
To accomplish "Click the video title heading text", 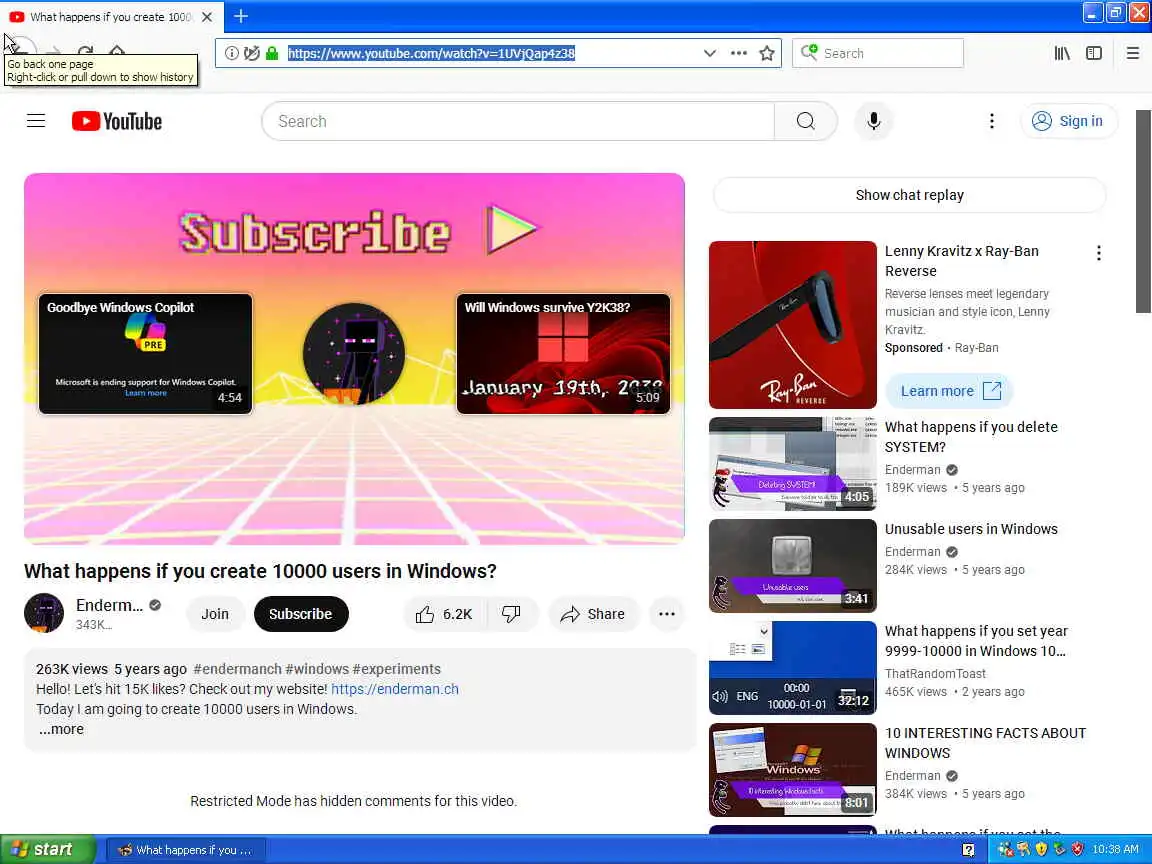I will coord(260,571).
